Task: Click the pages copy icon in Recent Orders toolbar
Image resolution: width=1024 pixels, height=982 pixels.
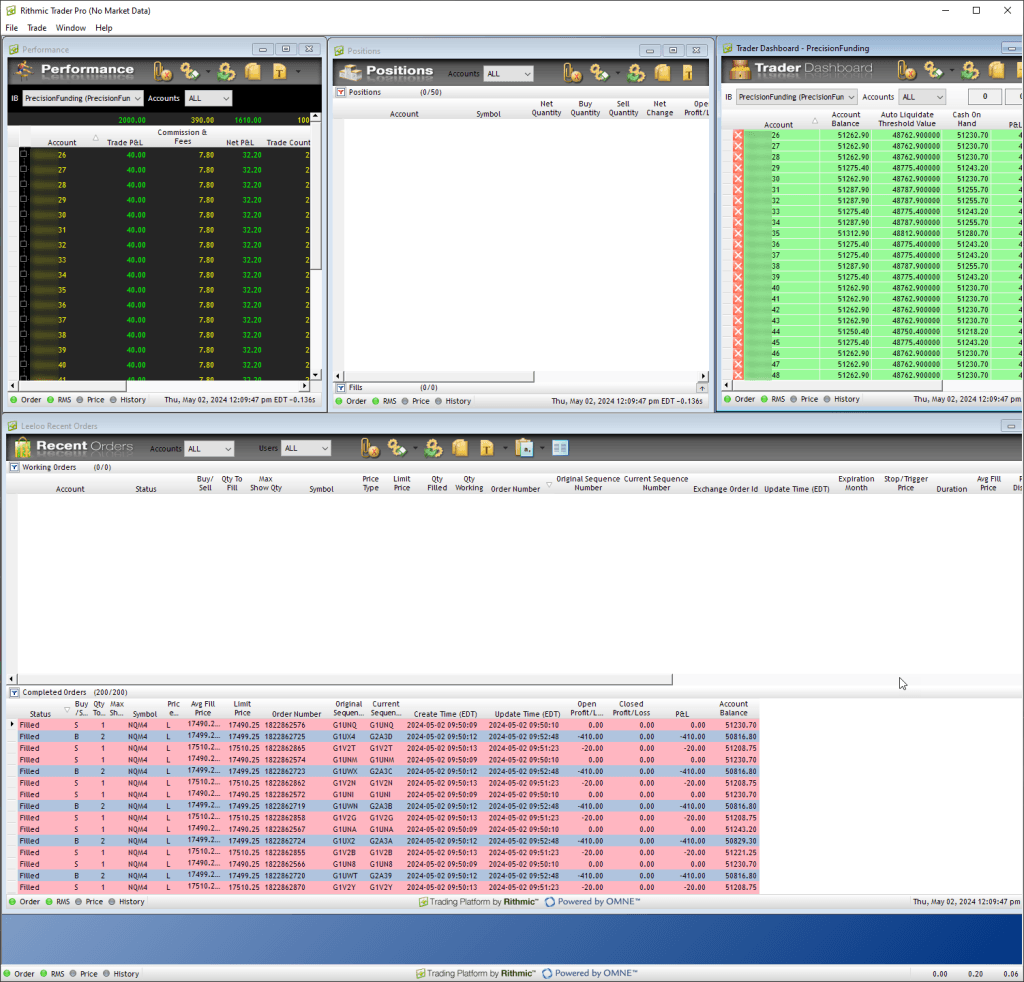Action: tap(460, 448)
